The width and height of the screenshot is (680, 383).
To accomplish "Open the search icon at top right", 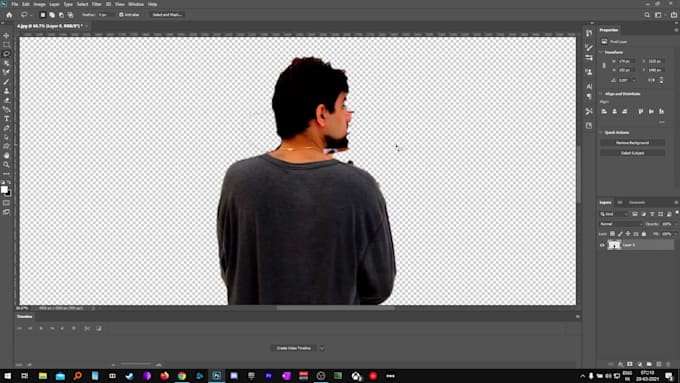I will tap(647, 15).
